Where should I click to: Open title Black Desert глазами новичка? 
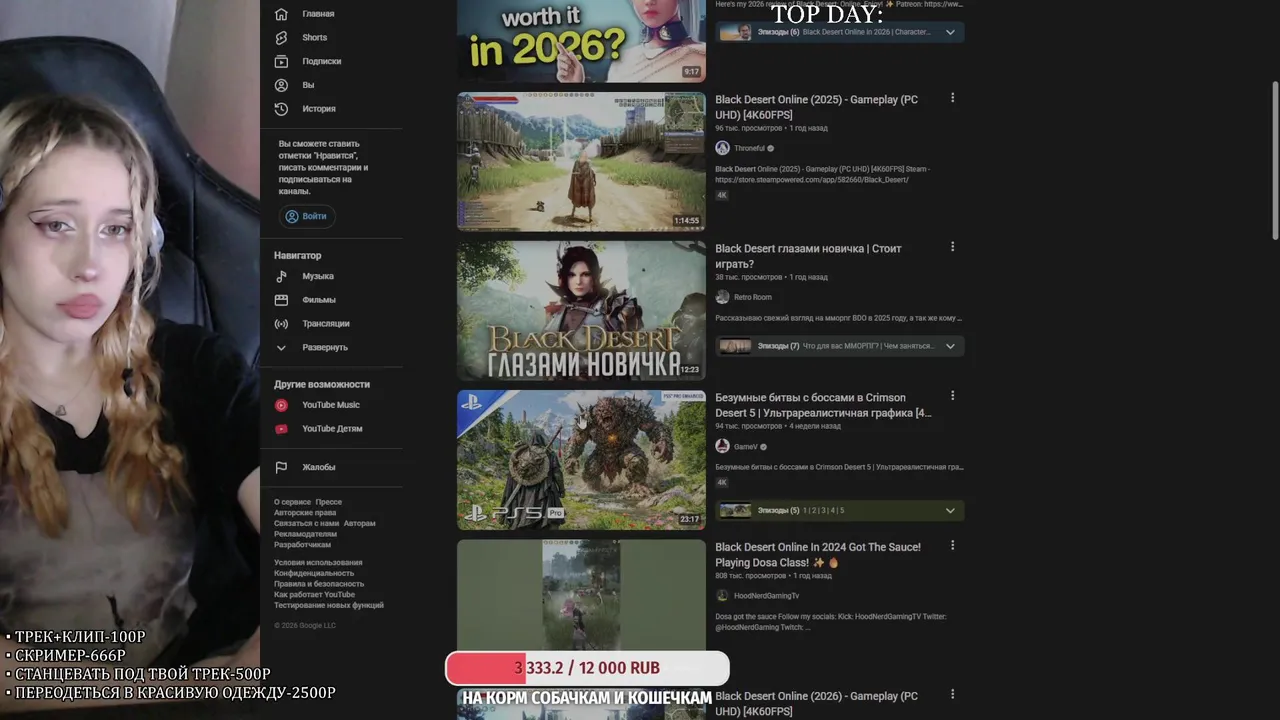coord(808,256)
